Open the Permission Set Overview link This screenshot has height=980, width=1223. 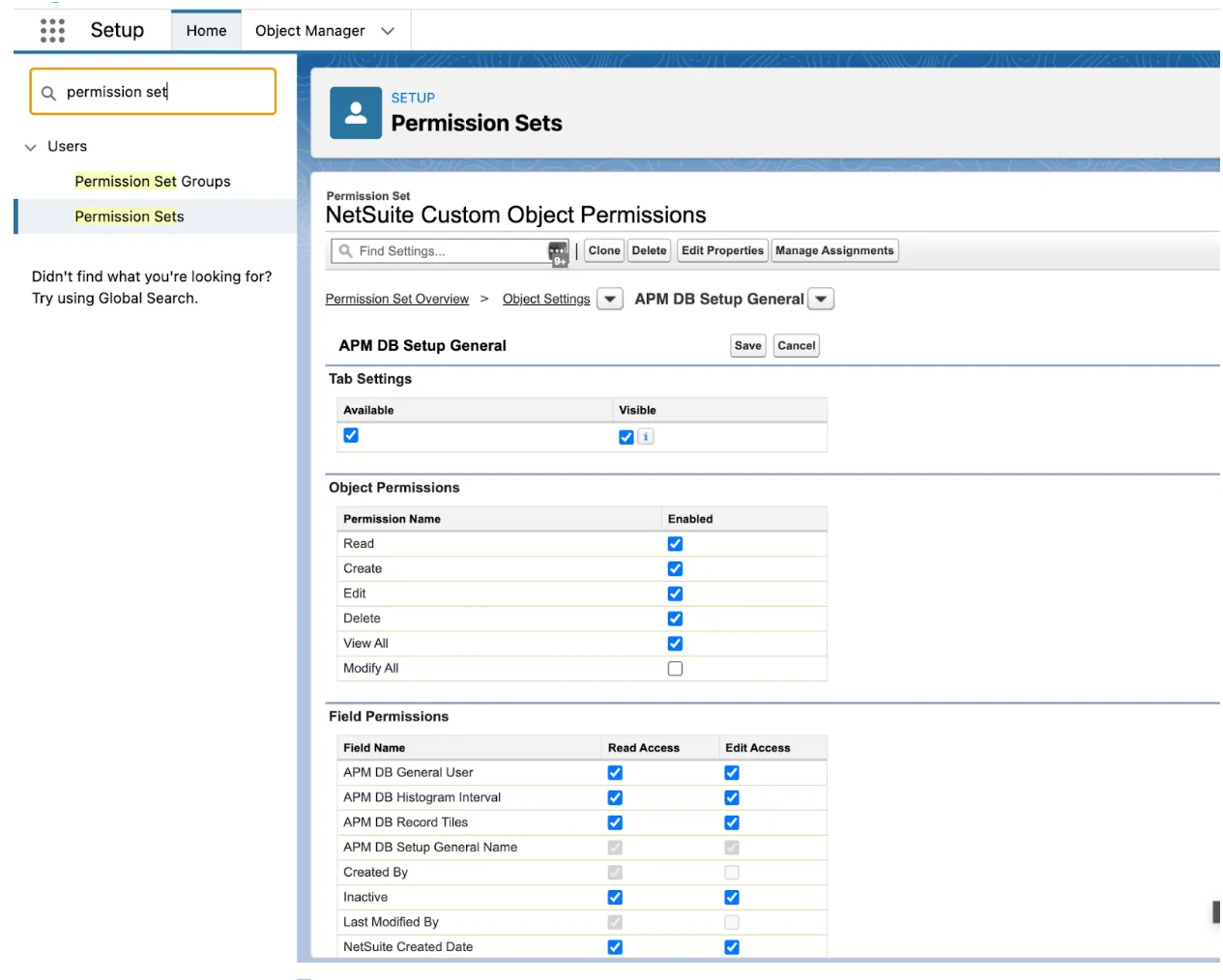397,300
